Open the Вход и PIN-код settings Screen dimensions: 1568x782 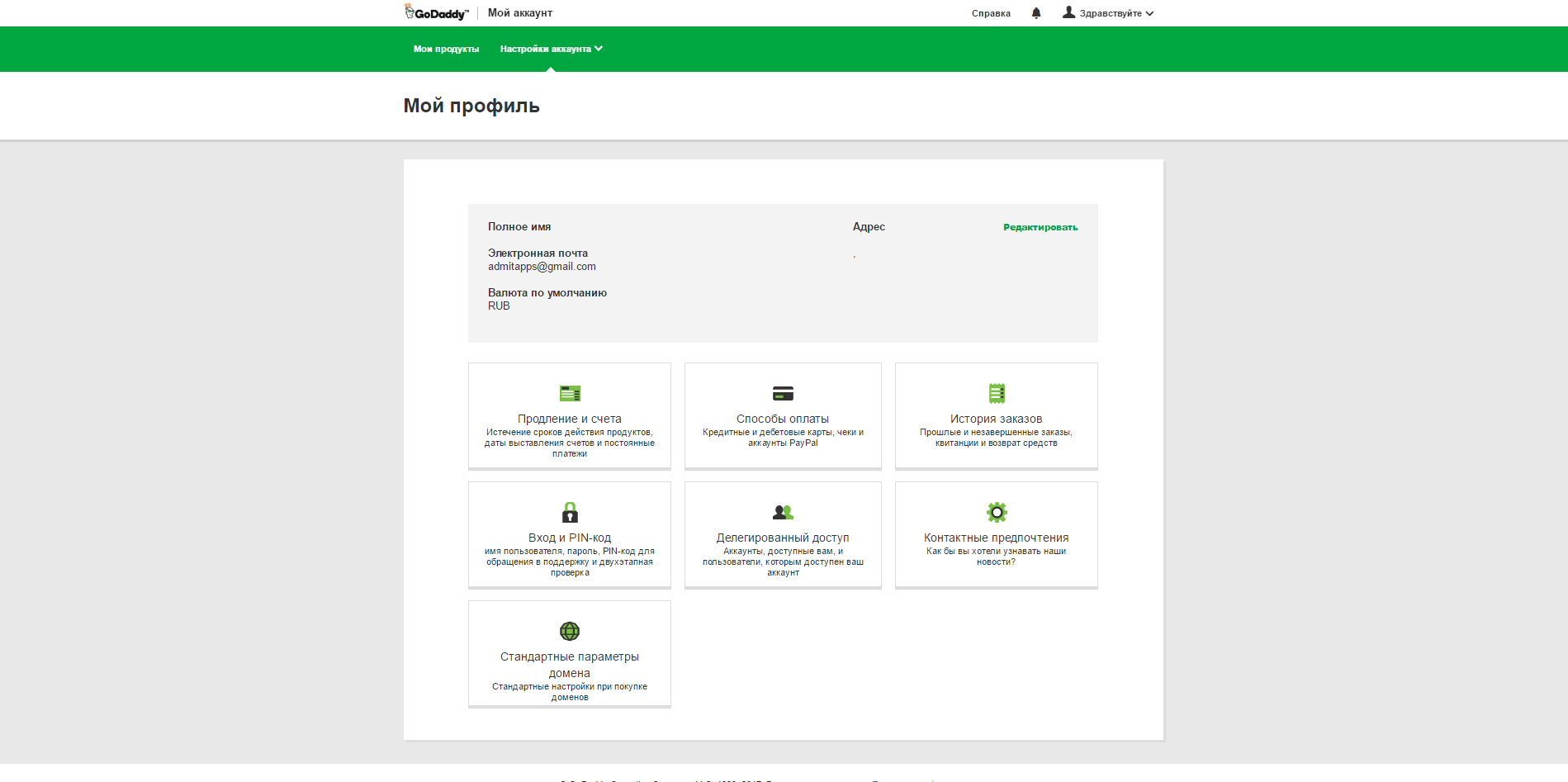pyautogui.click(x=570, y=537)
